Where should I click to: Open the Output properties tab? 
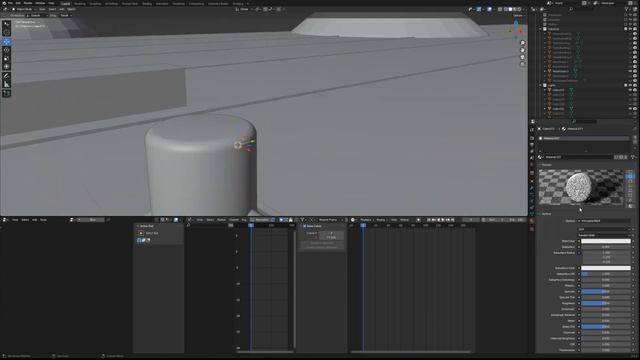[532, 144]
